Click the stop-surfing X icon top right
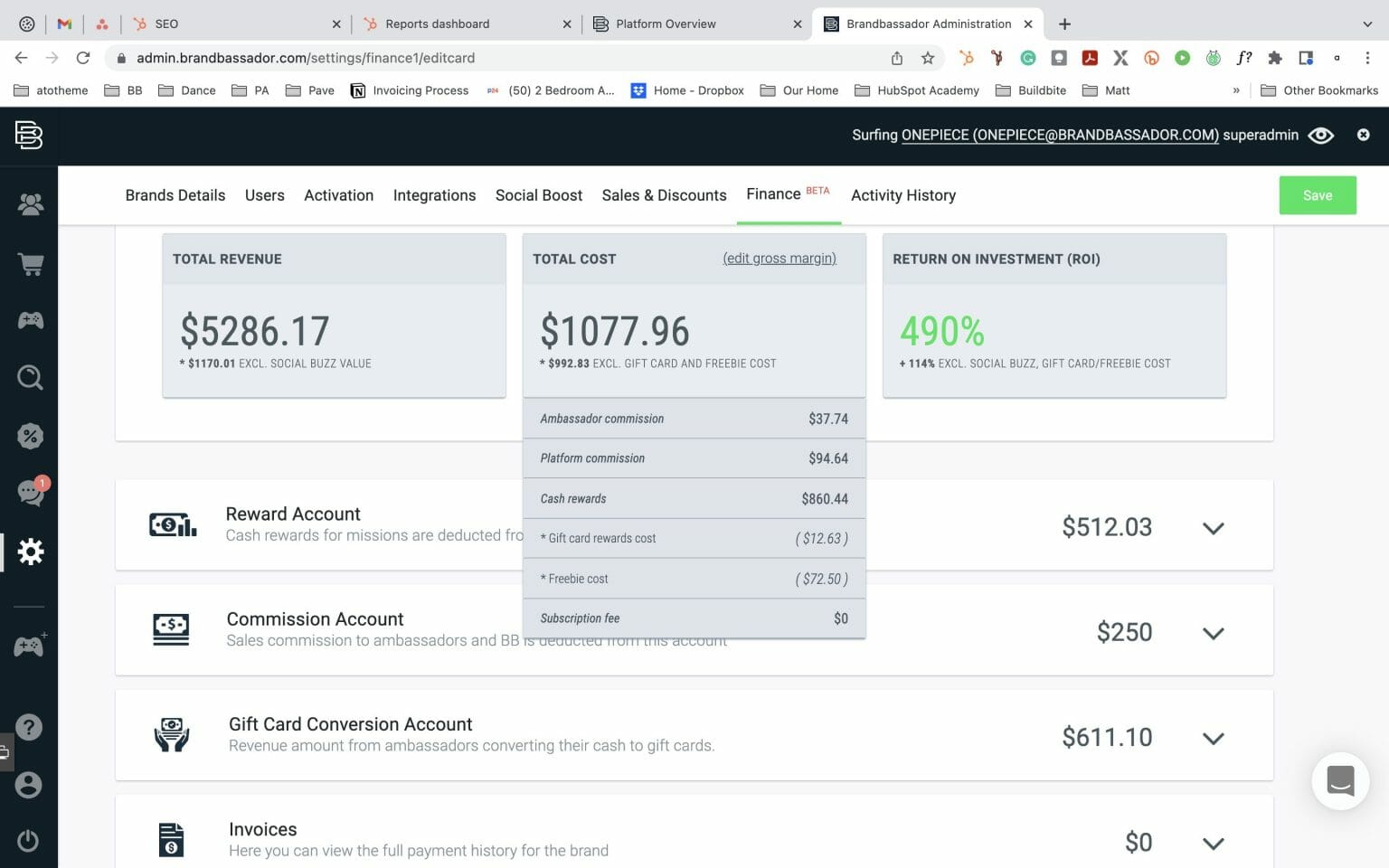Image resolution: width=1389 pixels, height=868 pixels. [1363, 135]
